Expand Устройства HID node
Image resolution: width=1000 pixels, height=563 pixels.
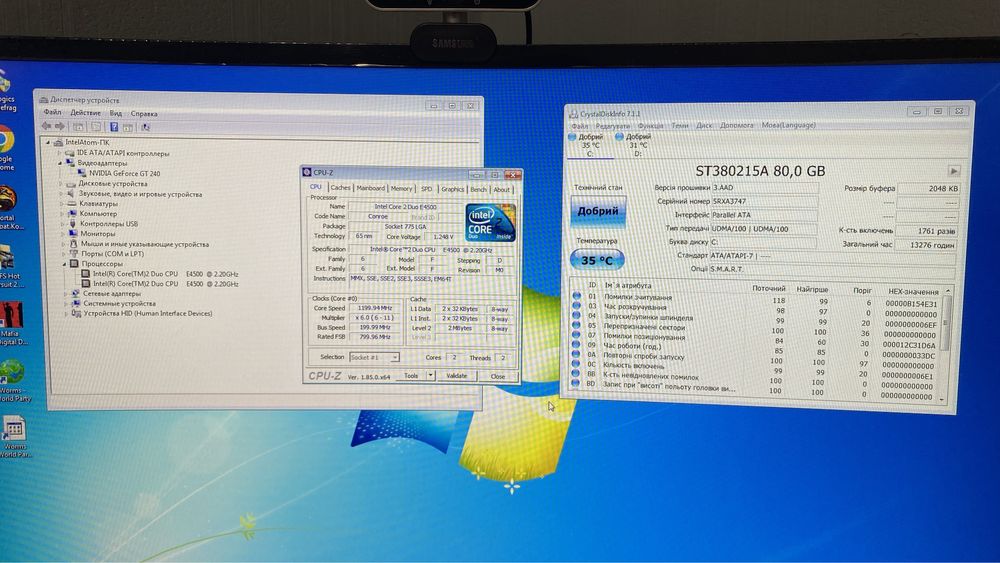66,314
